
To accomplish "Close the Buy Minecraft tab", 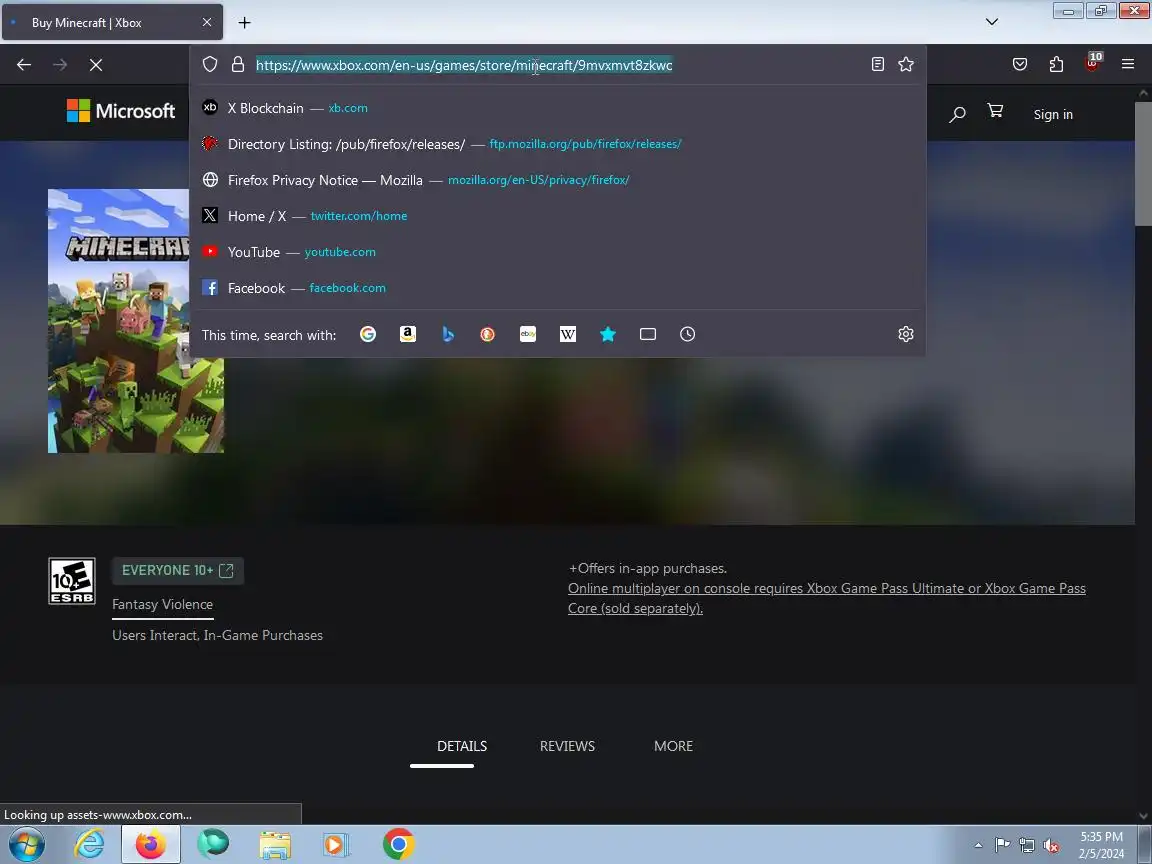I will click(x=207, y=23).
